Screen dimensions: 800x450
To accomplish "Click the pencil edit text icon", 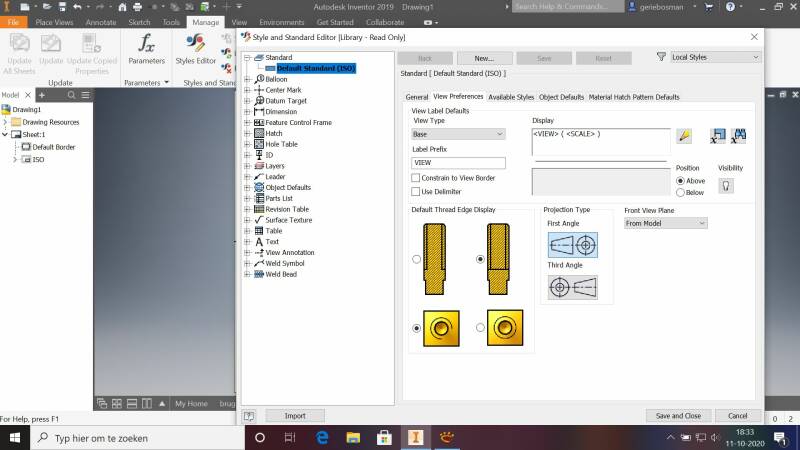I will tap(684, 136).
